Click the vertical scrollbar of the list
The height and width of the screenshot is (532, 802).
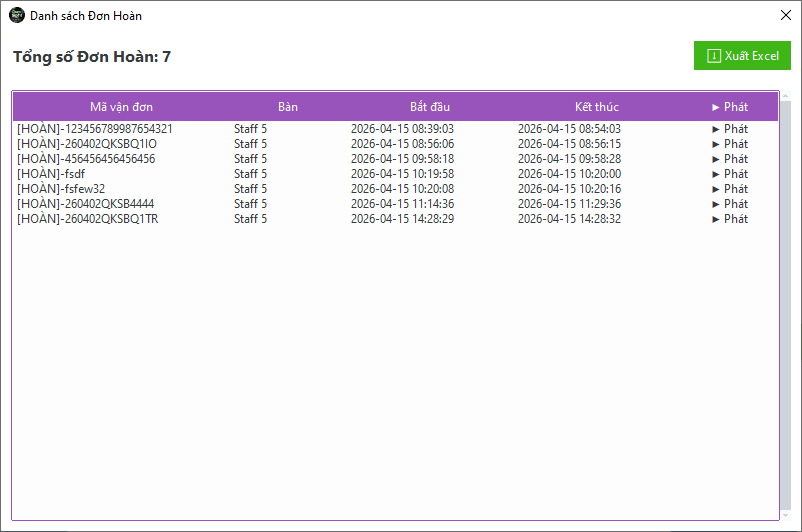[785, 300]
